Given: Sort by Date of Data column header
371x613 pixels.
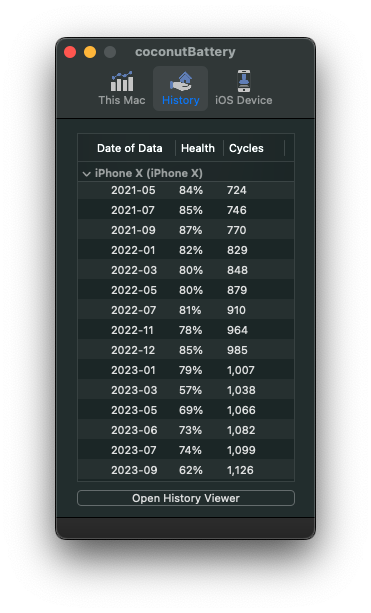Looking at the screenshot, I should pyautogui.click(x=129, y=148).
